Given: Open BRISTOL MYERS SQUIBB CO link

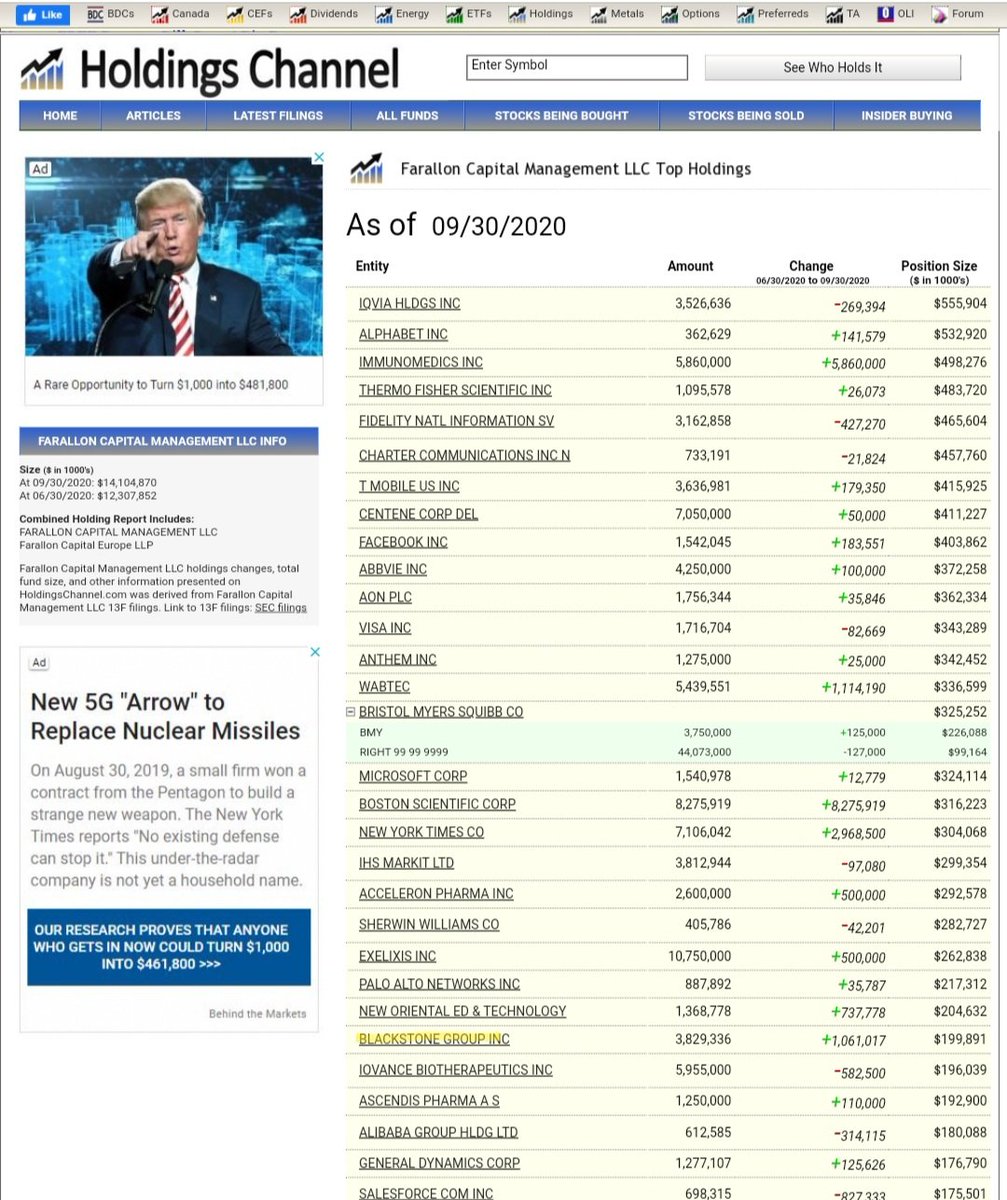Looking at the screenshot, I should coord(441,712).
